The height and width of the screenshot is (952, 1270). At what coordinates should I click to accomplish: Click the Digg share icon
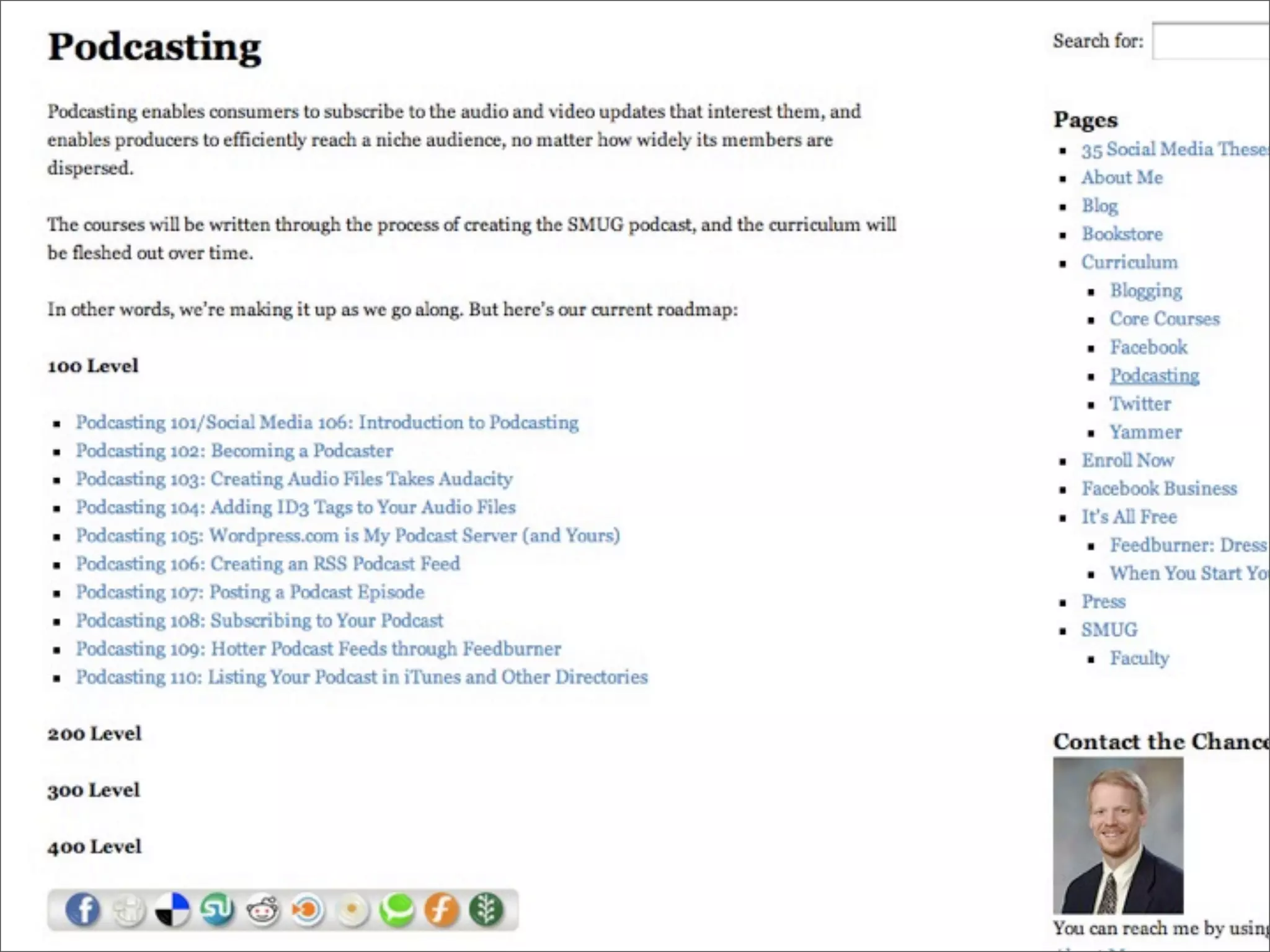click(128, 910)
